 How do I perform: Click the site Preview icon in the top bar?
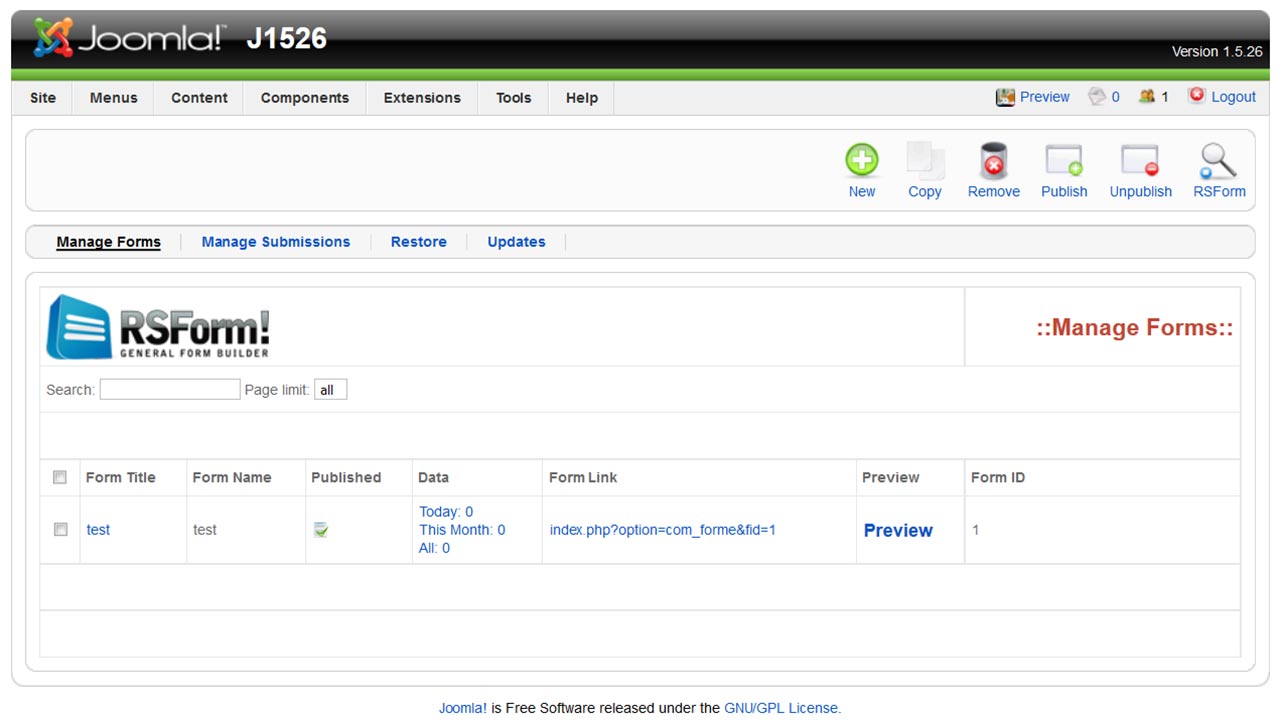click(x=1005, y=97)
